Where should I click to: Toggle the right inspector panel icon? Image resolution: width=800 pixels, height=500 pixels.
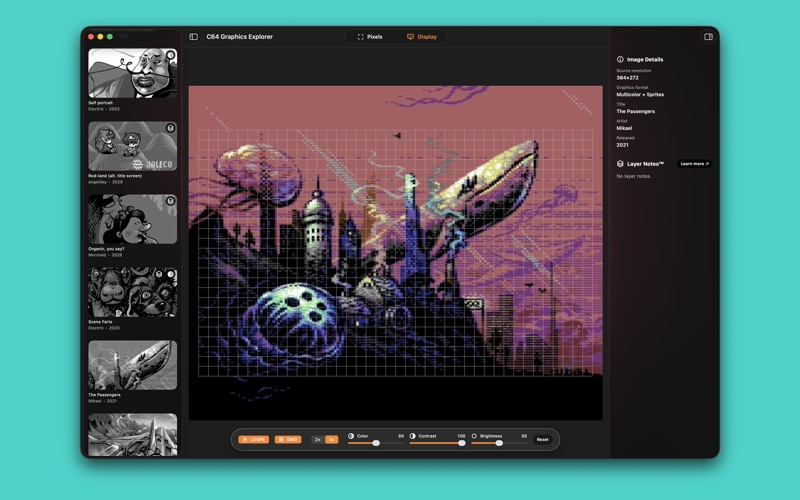coord(708,37)
